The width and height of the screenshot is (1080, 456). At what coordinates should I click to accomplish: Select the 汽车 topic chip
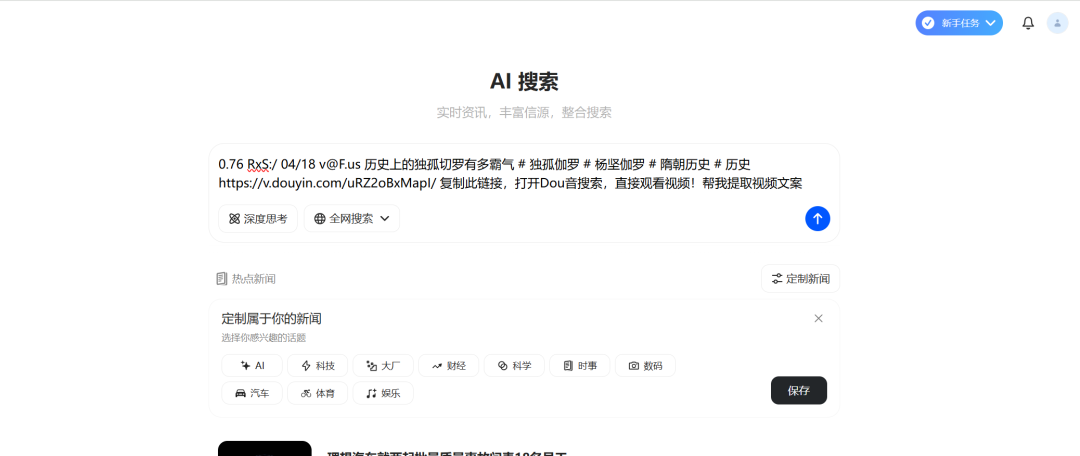[x=252, y=393]
